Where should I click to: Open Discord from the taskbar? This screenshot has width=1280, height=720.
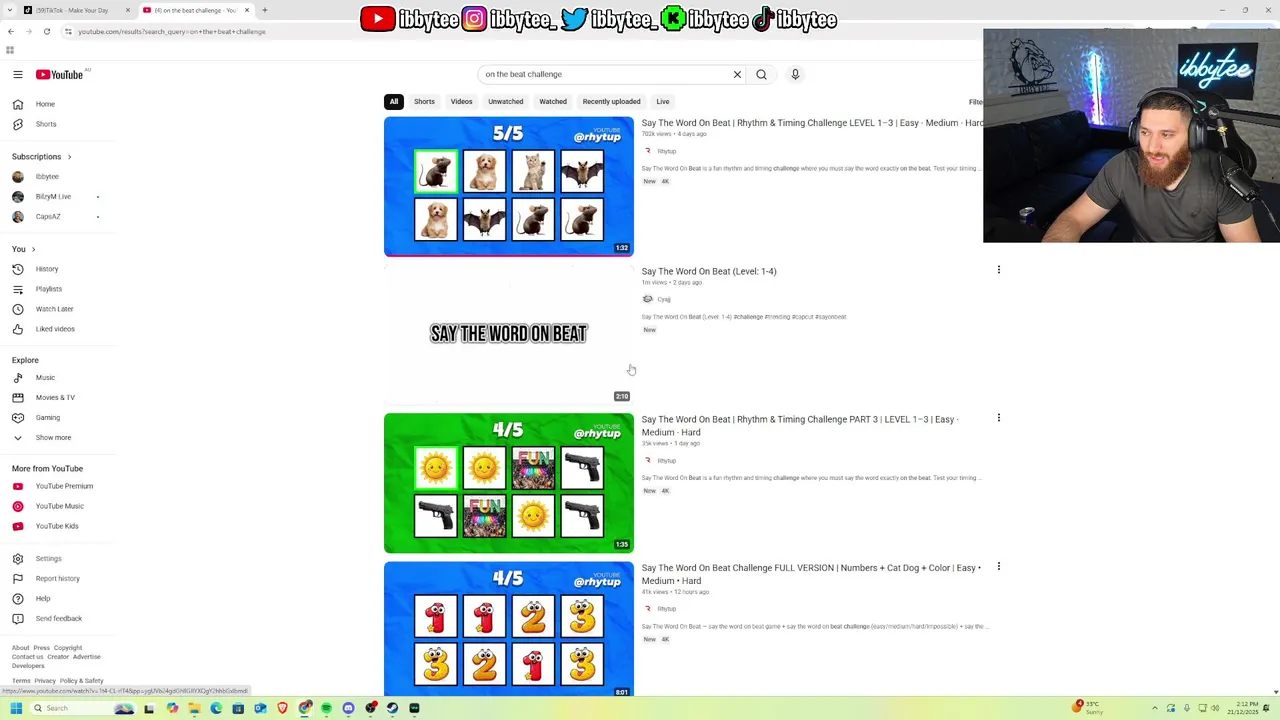(x=348, y=708)
